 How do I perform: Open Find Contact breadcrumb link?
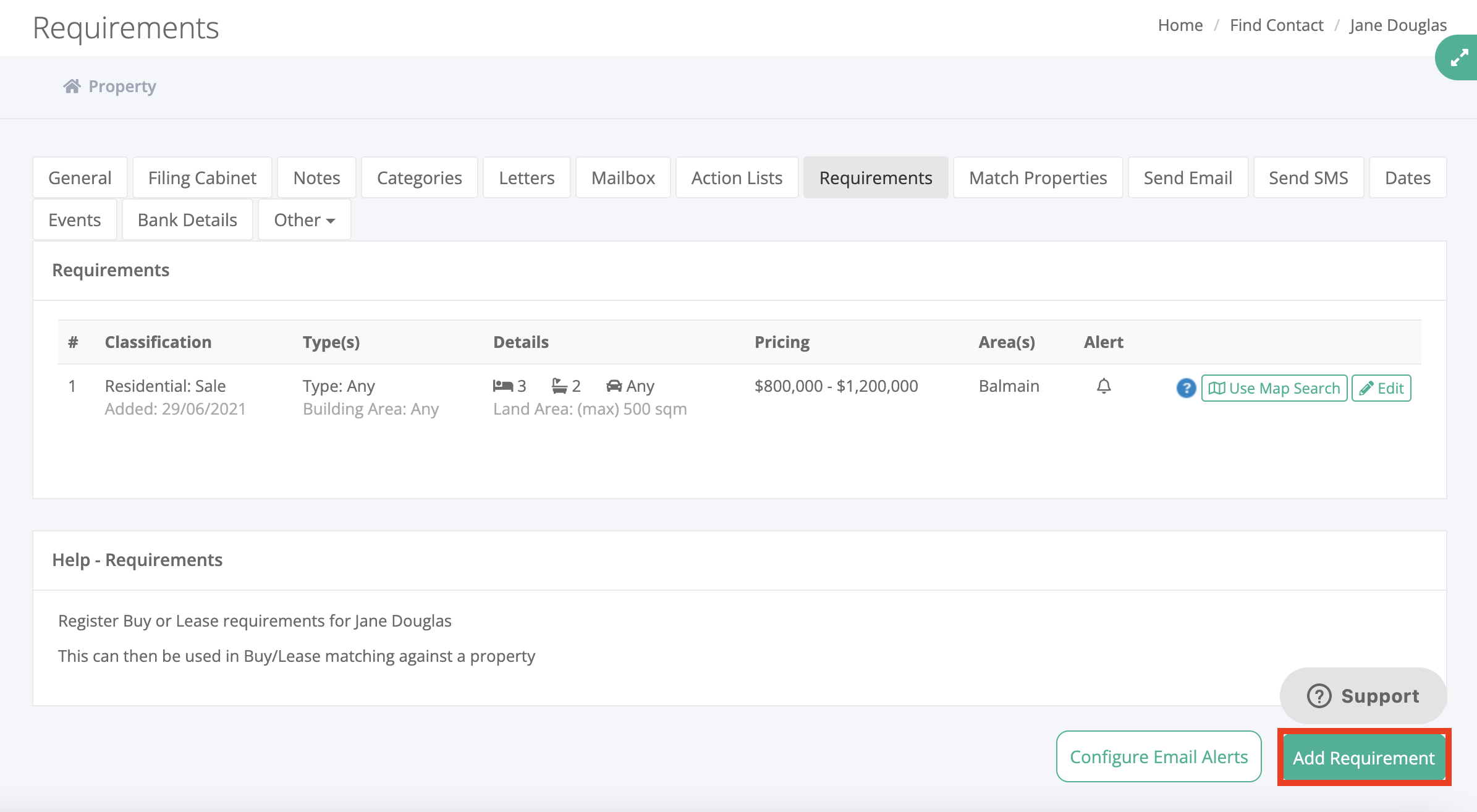[1276, 25]
